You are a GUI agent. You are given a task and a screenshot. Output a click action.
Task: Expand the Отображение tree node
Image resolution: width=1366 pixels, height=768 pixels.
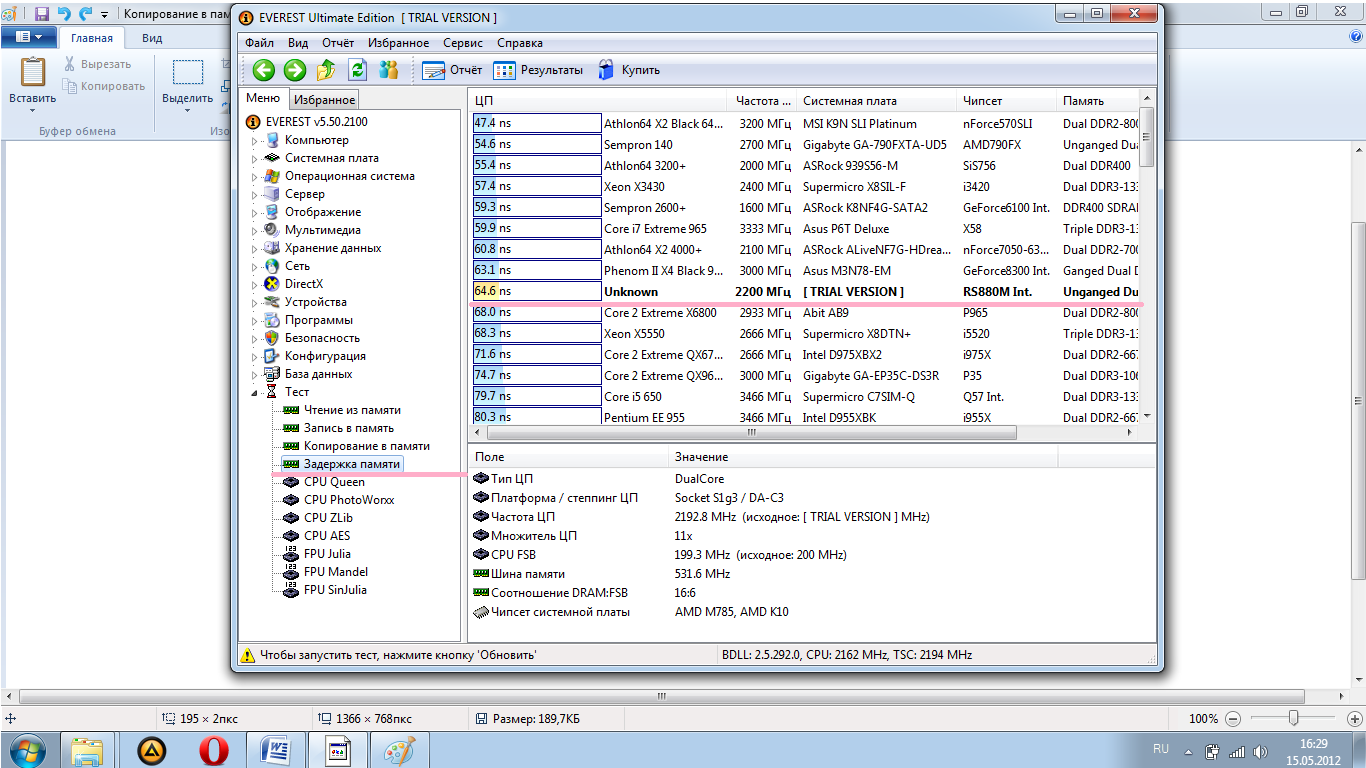253,213
